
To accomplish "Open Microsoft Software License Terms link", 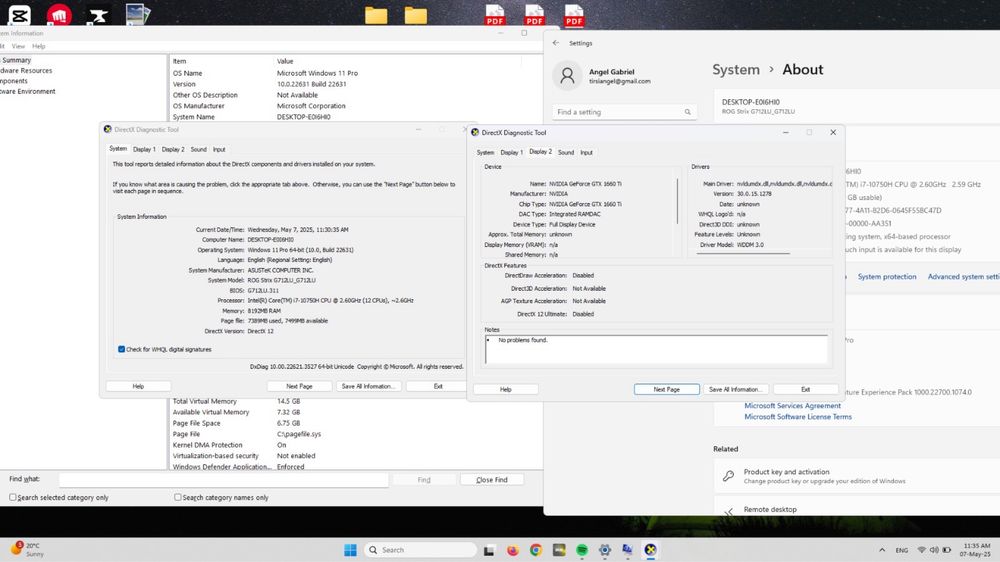I will click(x=798, y=417).
